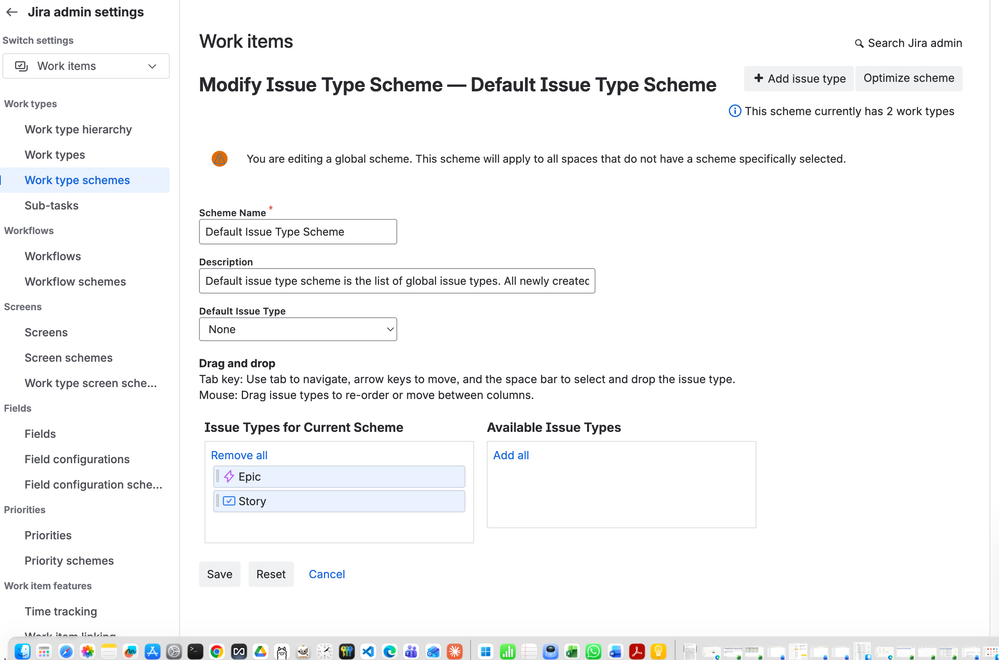Open Google Drive from the Dock

click(x=260, y=651)
